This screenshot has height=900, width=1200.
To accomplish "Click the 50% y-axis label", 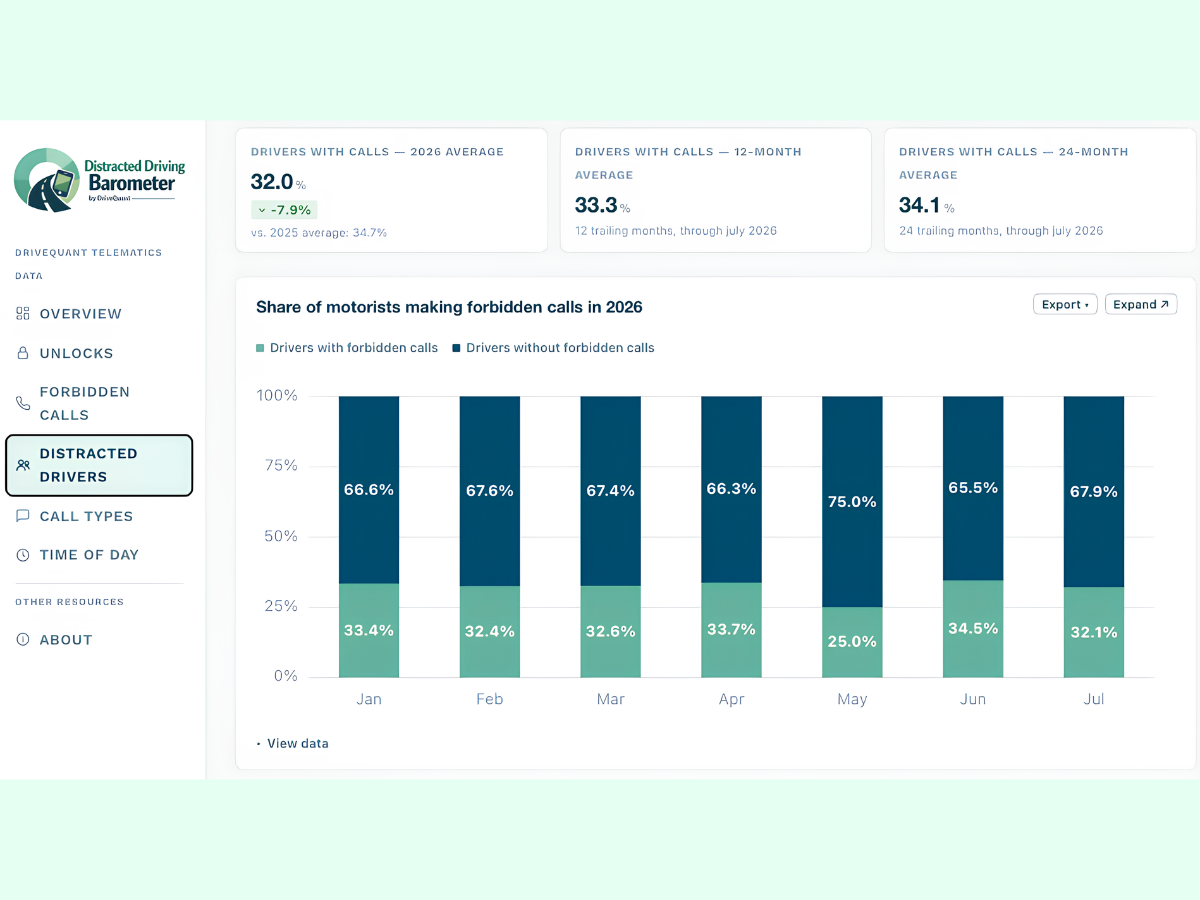I will pyautogui.click(x=281, y=536).
